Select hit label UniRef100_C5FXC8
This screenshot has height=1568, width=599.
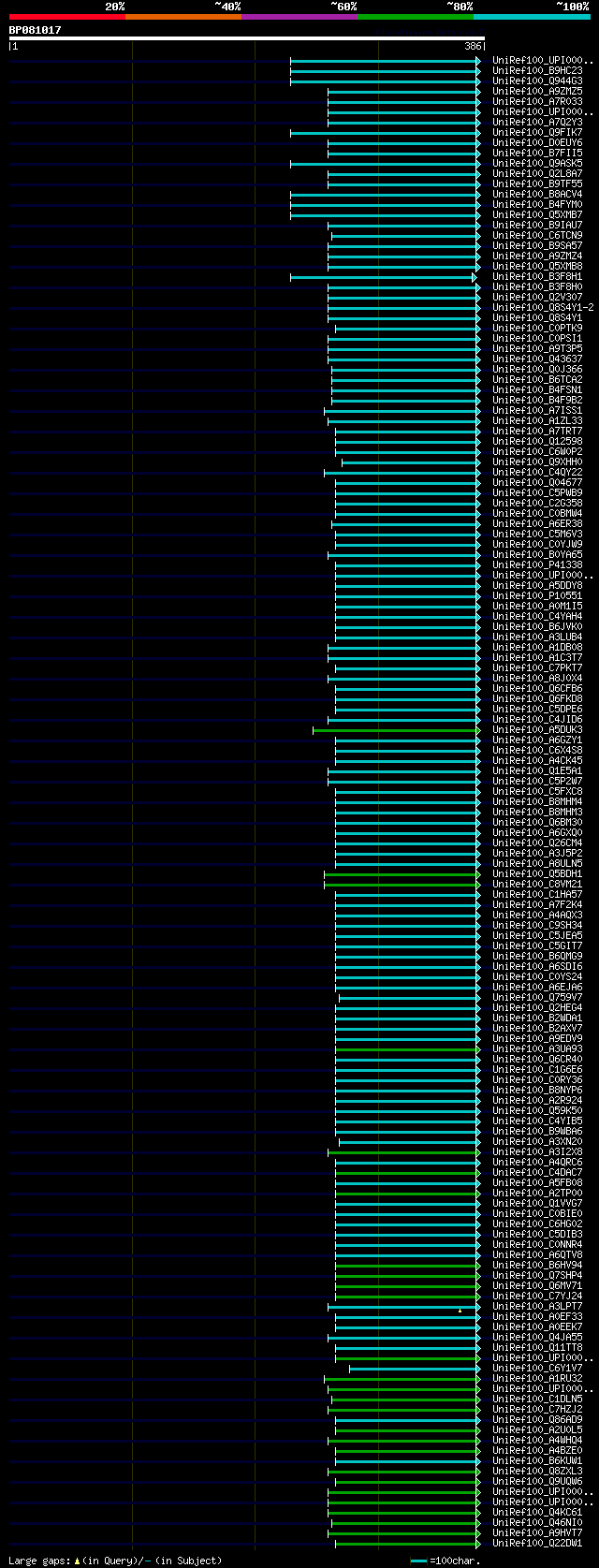click(537, 791)
